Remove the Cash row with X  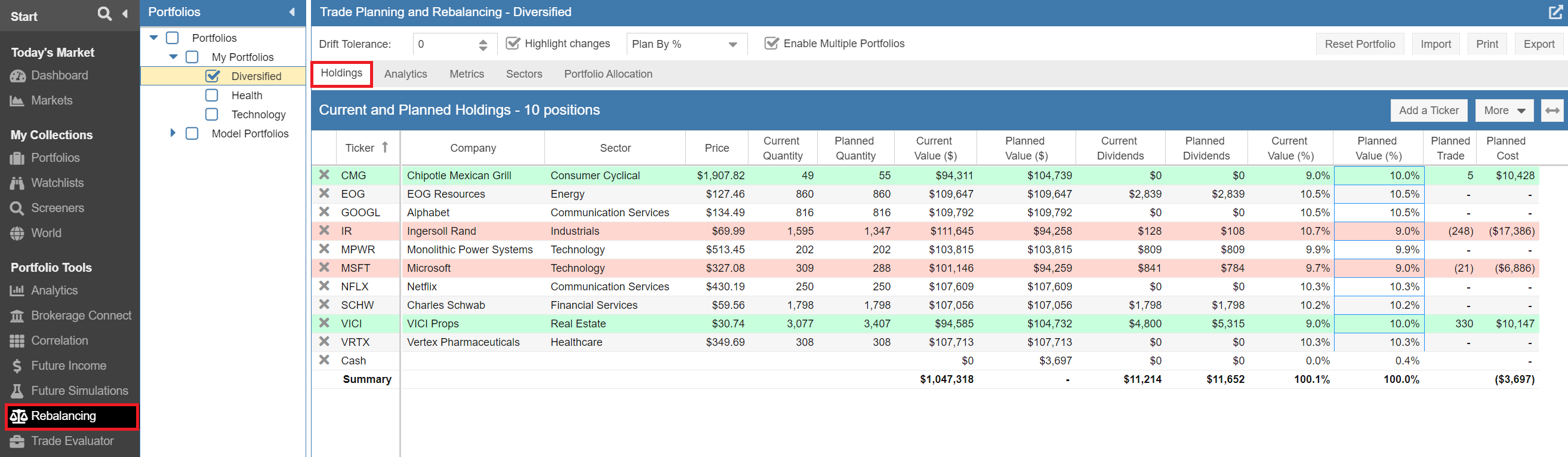(325, 360)
